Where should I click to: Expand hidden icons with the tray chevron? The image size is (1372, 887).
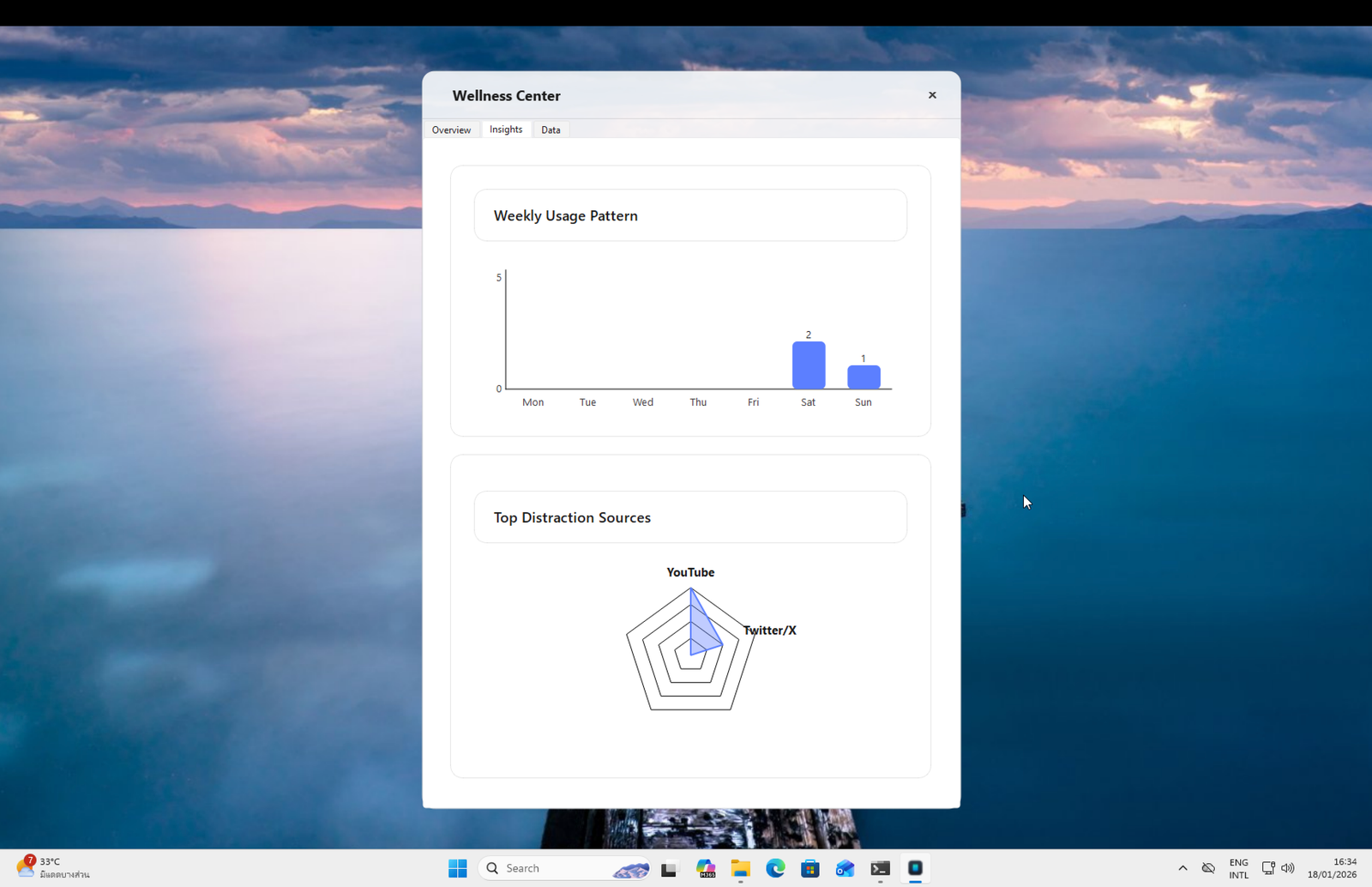click(1182, 868)
